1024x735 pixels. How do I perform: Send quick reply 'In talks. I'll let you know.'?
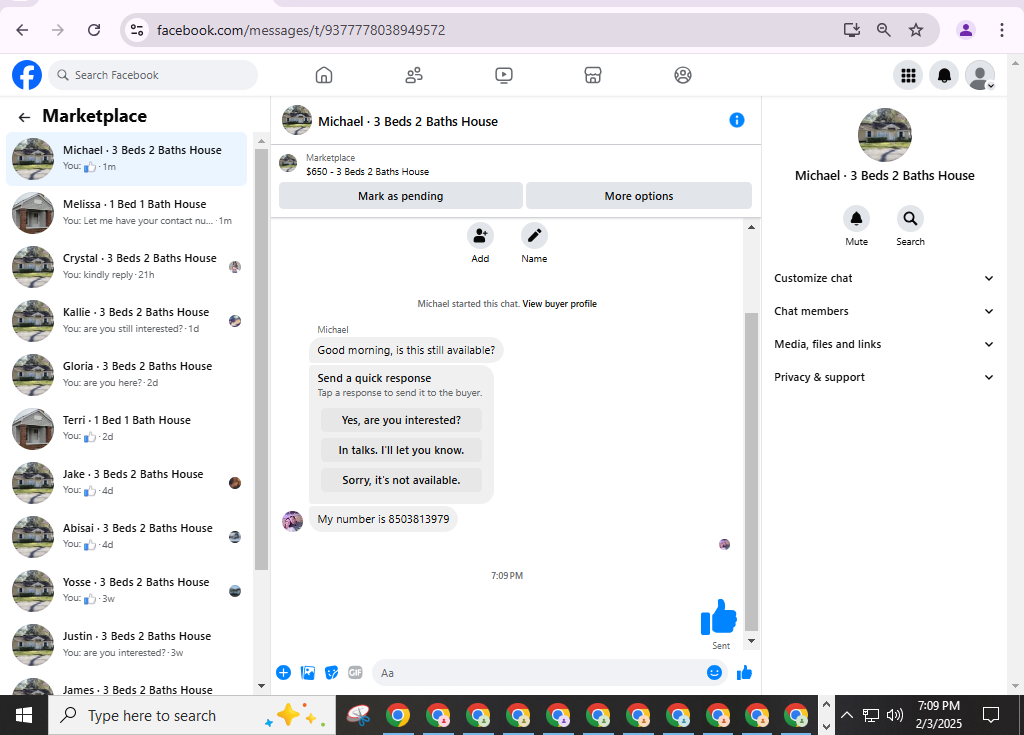point(401,450)
